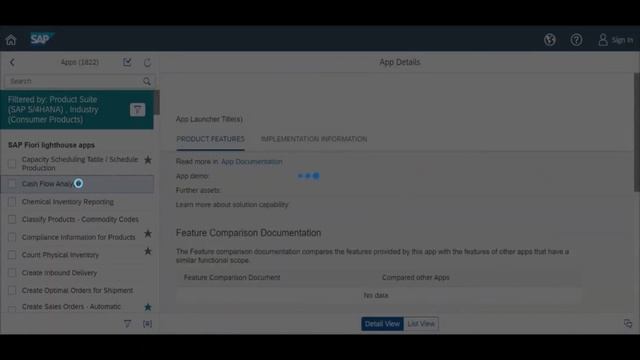
Task: Click the SAP logo
Action: click(x=42, y=39)
